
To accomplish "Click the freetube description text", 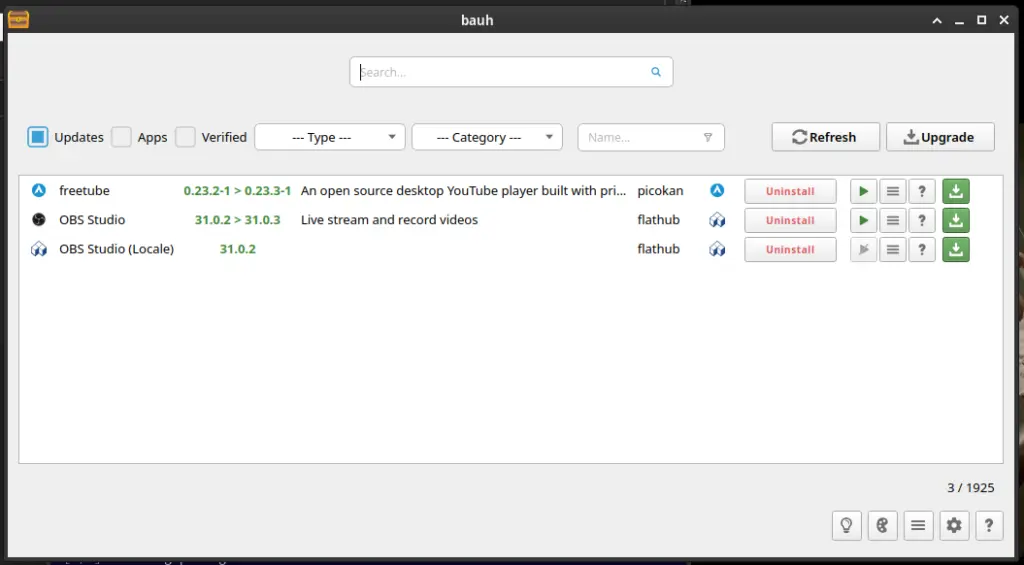I will coord(464,191).
